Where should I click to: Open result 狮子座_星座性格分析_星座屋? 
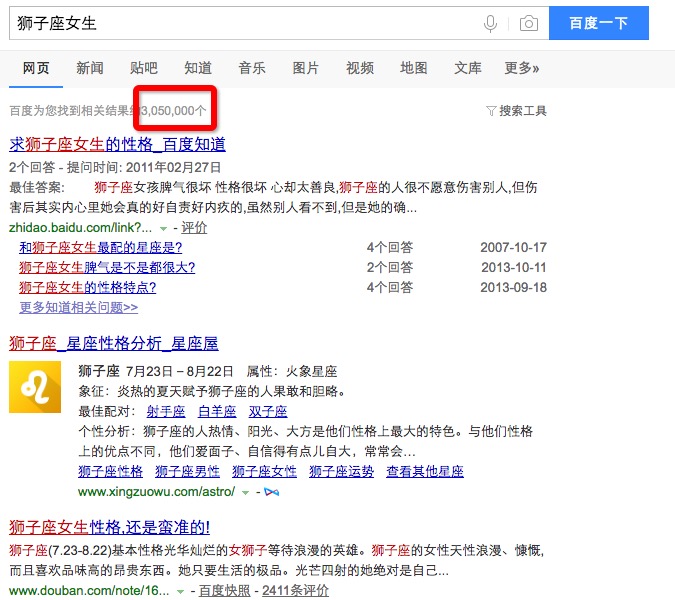(114, 343)
